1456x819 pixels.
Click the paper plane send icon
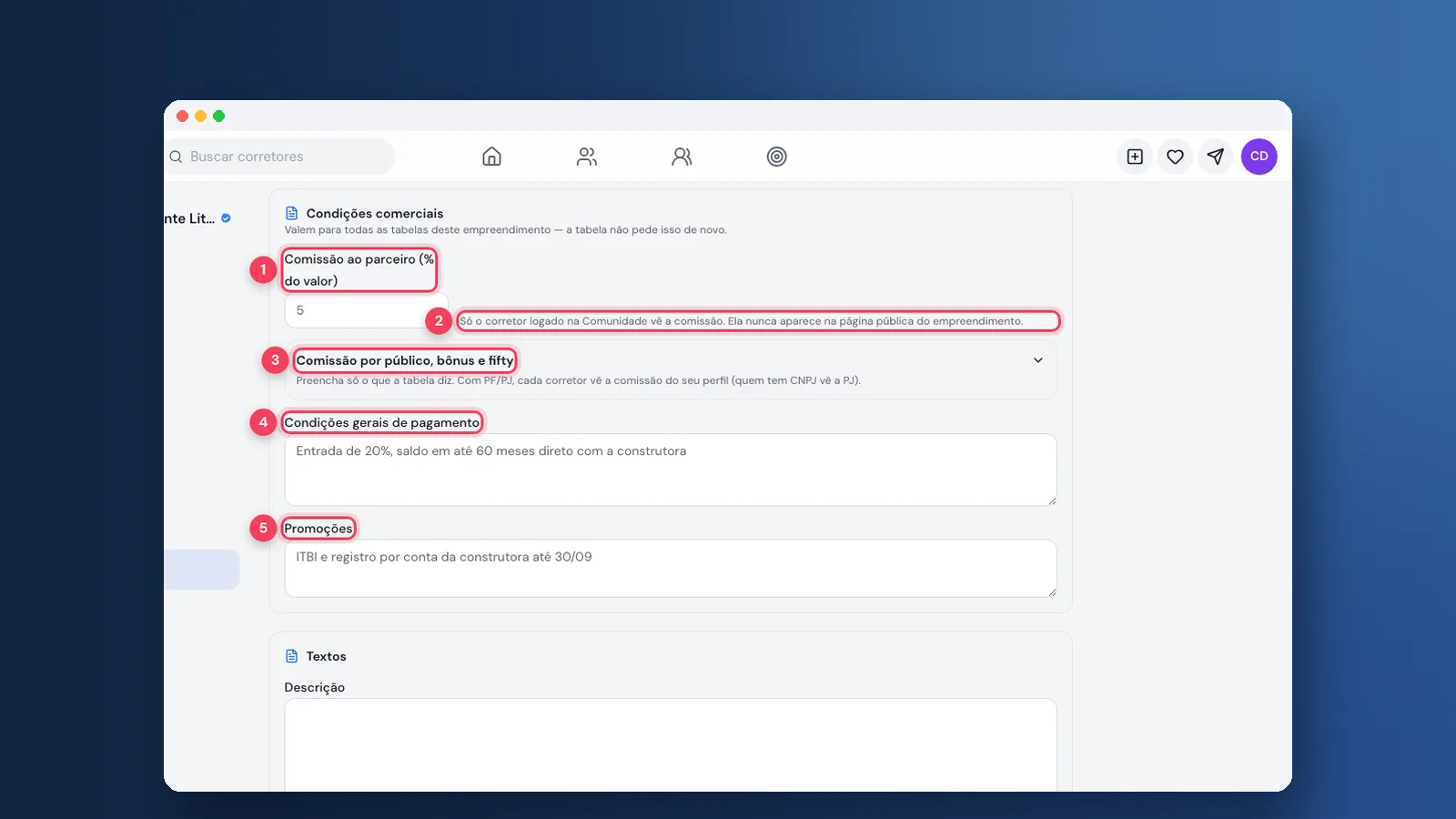tap(1215, 157)
